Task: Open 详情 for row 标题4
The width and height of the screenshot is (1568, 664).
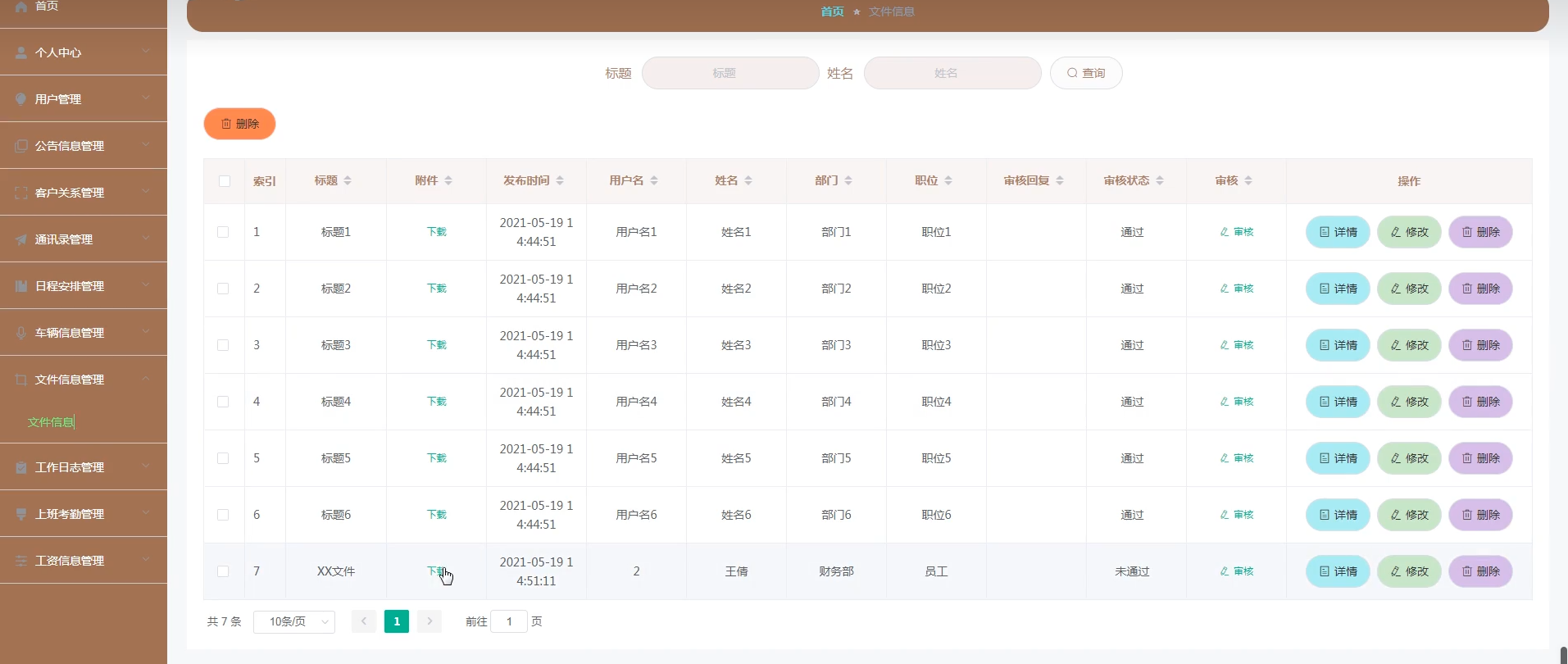Action: point(1338,402)
